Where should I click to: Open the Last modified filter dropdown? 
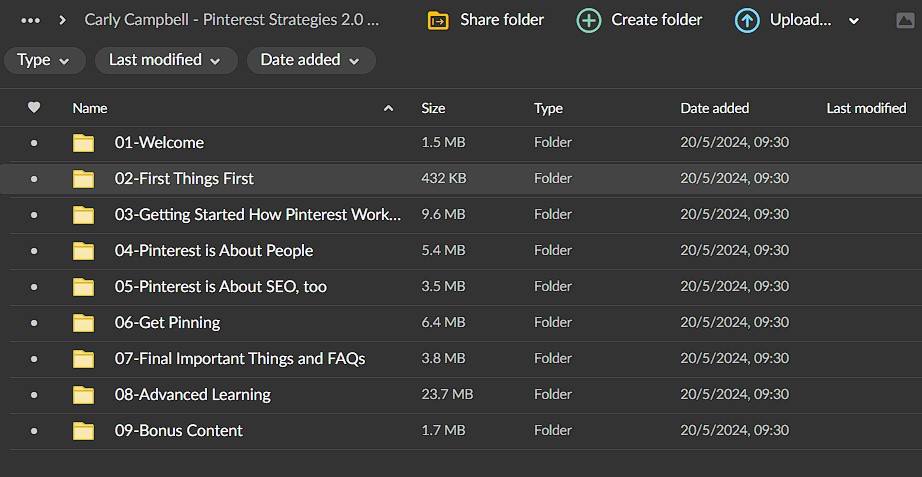166,61
